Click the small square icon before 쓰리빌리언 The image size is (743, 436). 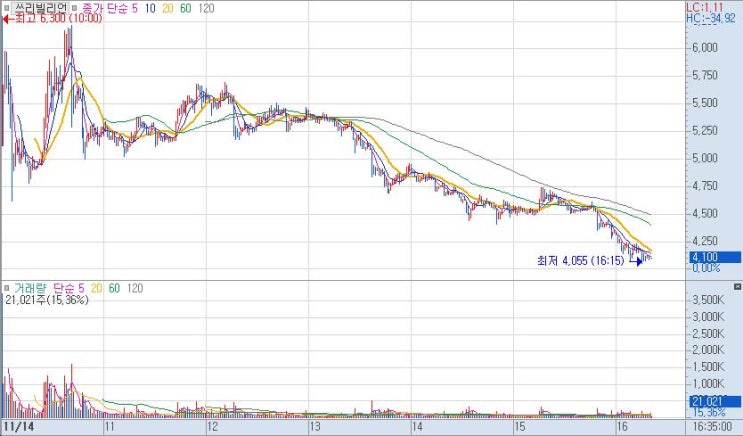click(7, 8)
